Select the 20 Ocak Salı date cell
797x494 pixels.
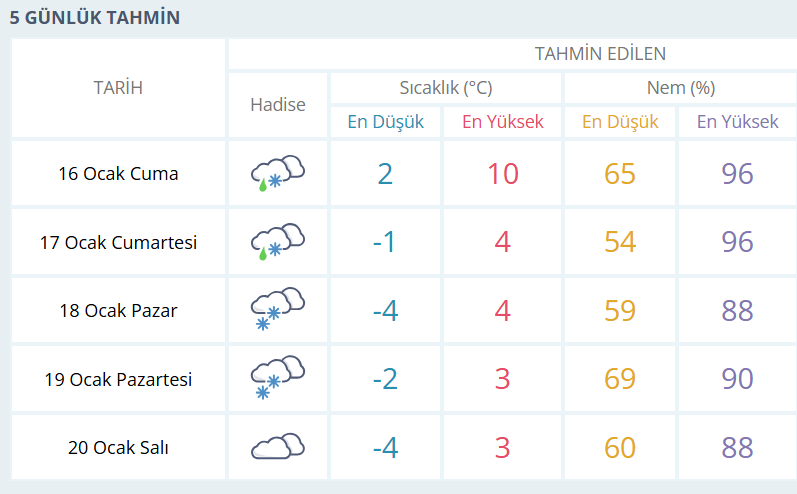pos(118,447)
